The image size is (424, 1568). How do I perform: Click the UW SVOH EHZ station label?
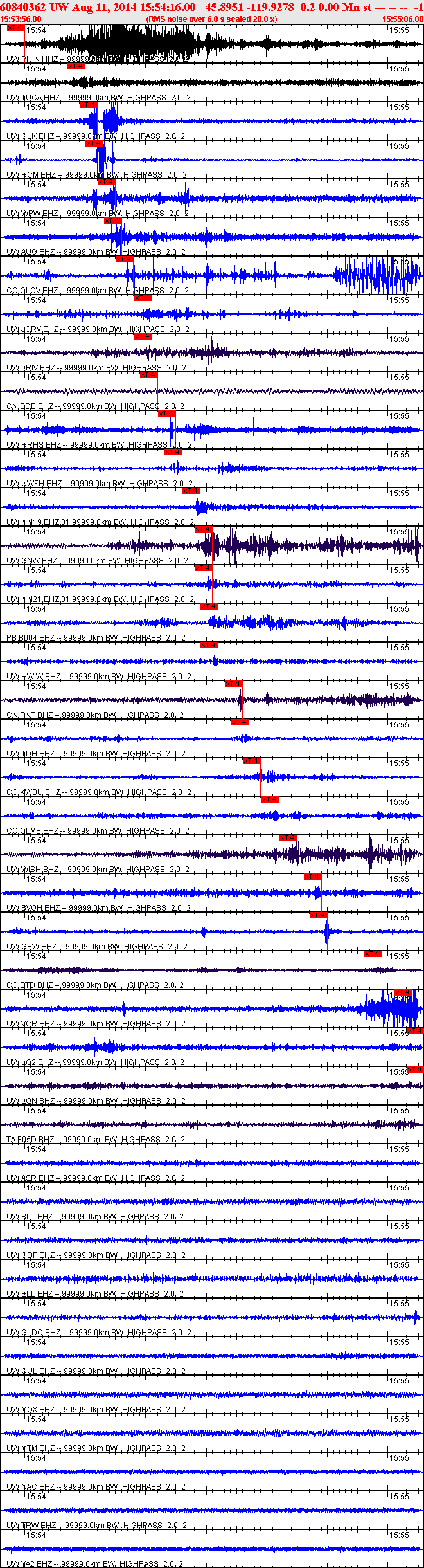pyautogui.click(x=98, y=908)
